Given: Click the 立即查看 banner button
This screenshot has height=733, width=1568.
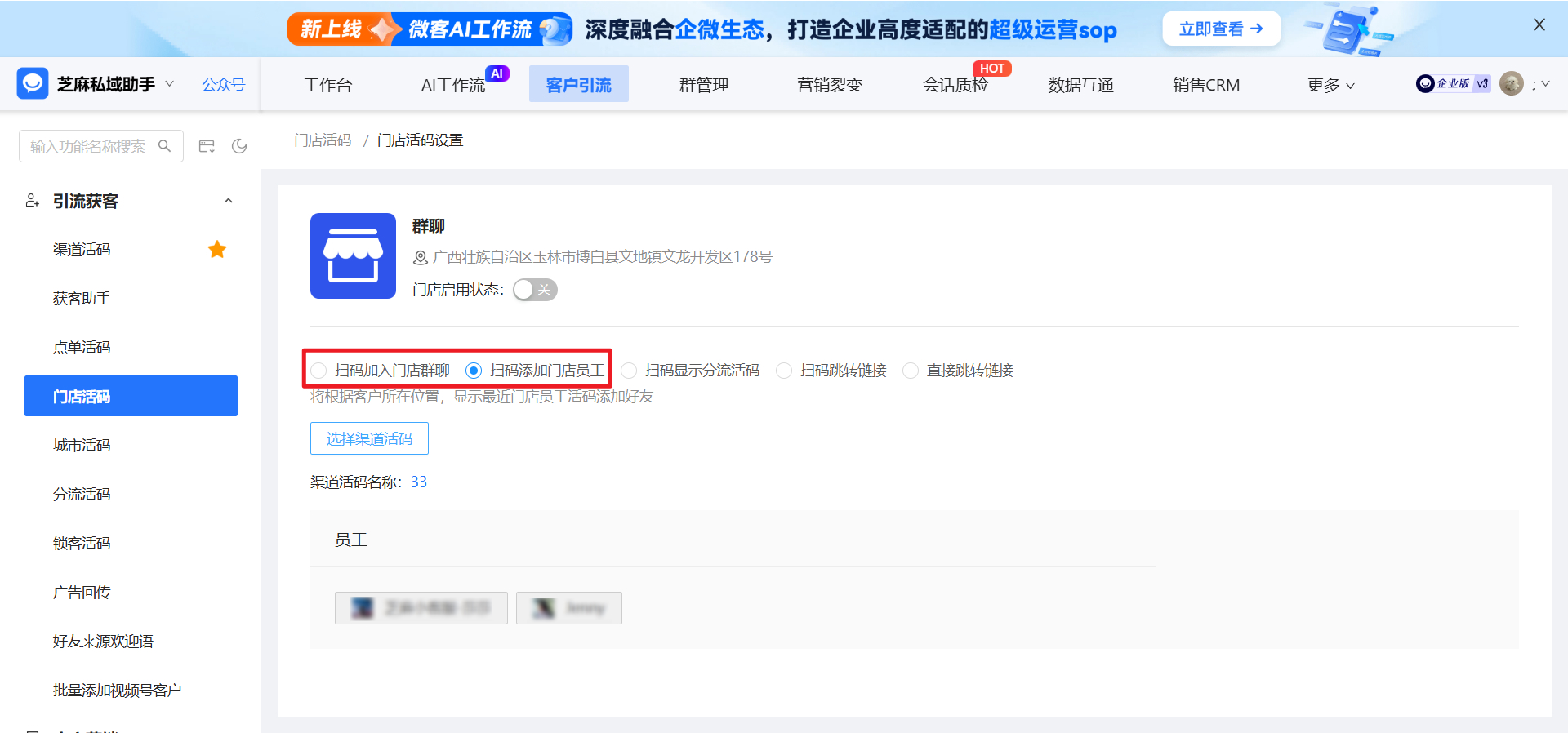Looking at the screenshot, I should [1221, 29].
